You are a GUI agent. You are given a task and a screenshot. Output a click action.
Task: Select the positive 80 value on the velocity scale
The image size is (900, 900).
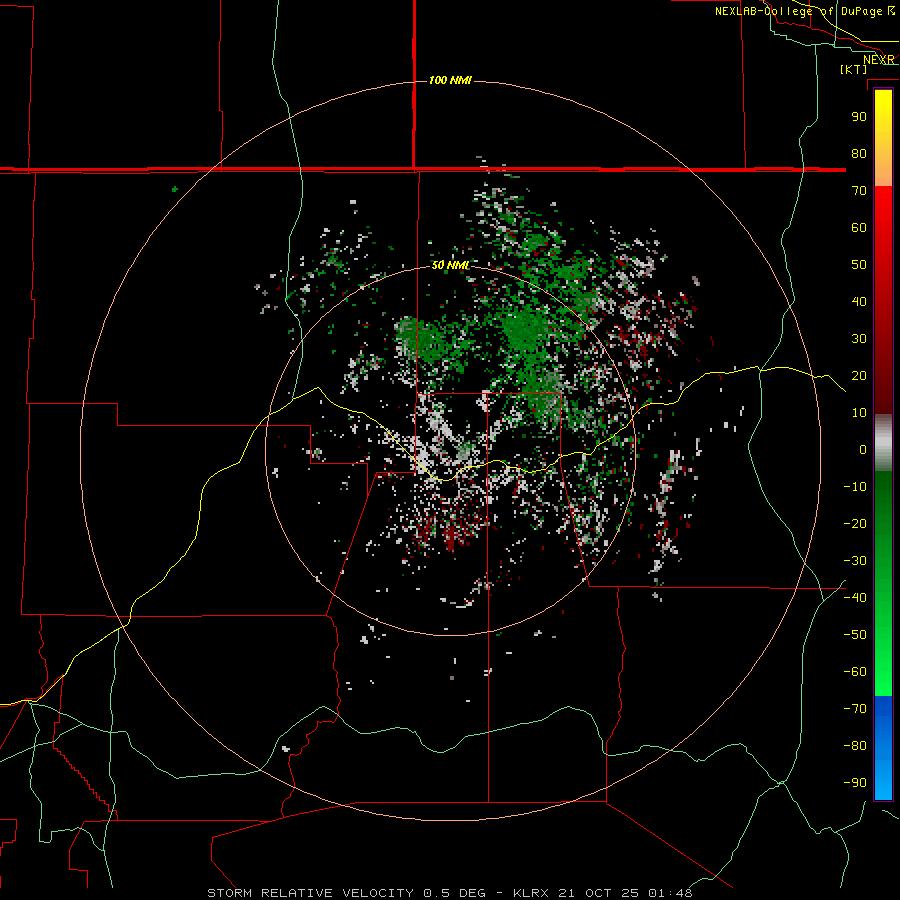coord(859,153)
